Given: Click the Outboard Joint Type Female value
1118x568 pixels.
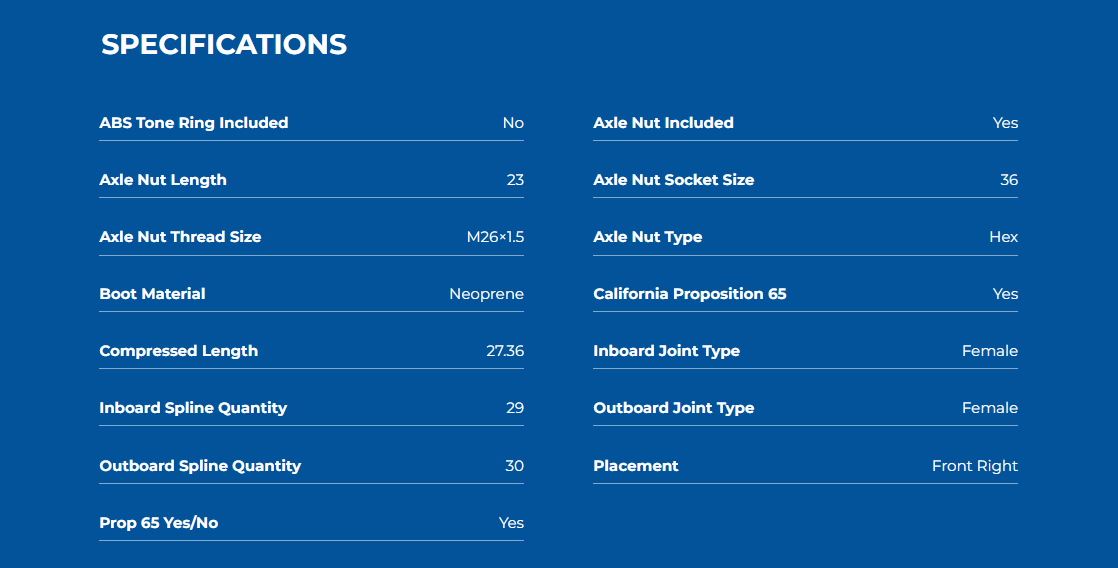Looking at the screenshot, I should point(990,408).
